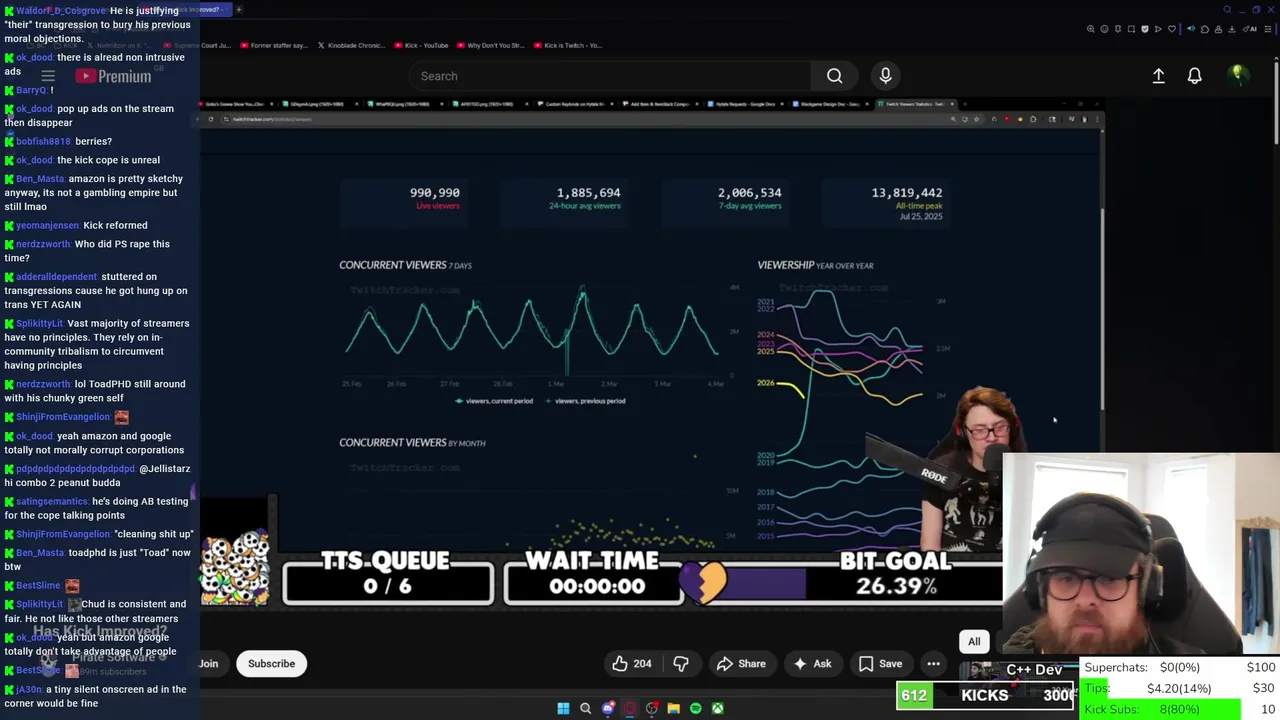This screenshot has width=1280, height=720.
Task: Open 'Kick is Twitch - Yo...' bookmark
Action: click(568, 45)
